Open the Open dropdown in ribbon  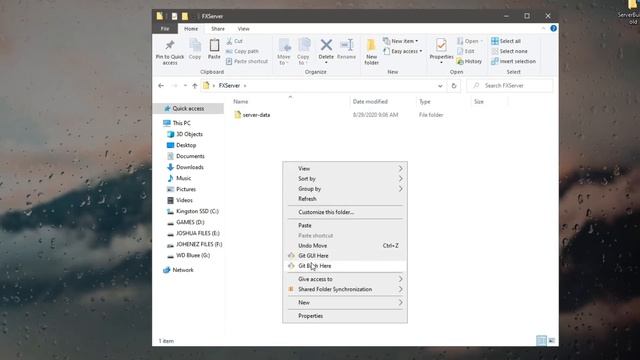(x=469, y=41)
